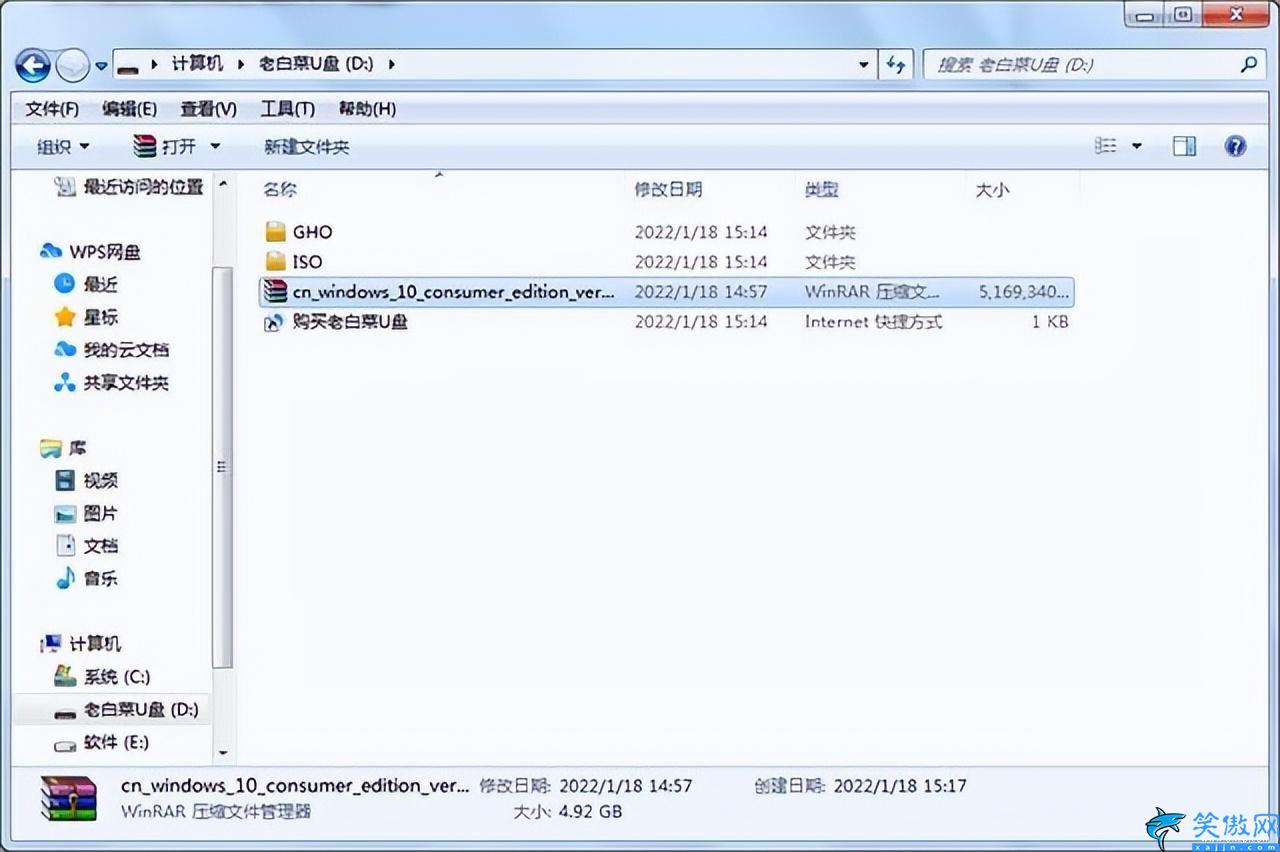The width and height of the screenshot is (1280, 852).
Task: Click the search magnifier icon
Action: (1248, 65)
